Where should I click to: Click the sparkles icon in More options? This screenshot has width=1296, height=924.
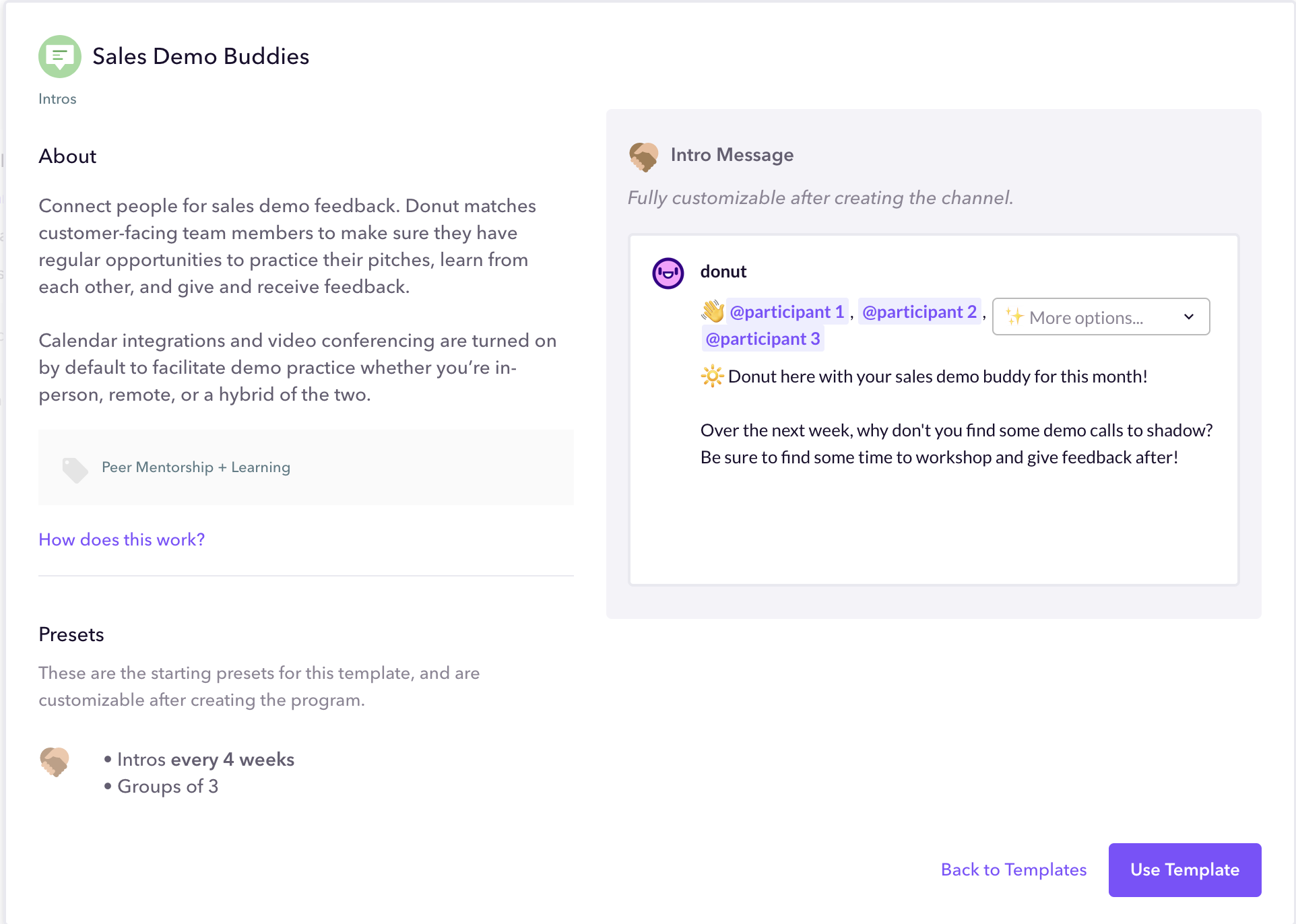pos(1014,316)
